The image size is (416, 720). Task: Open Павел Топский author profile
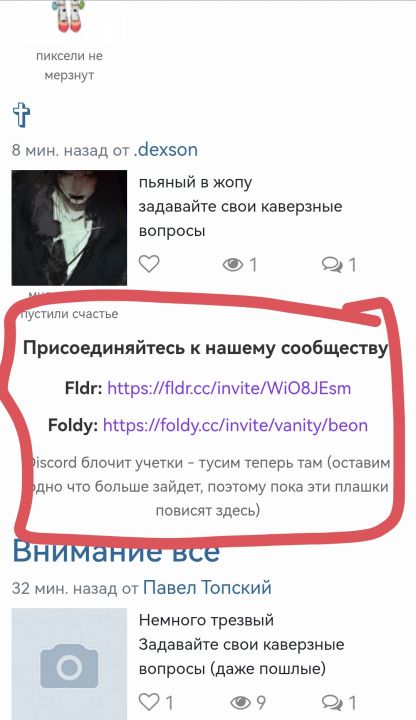207,587
